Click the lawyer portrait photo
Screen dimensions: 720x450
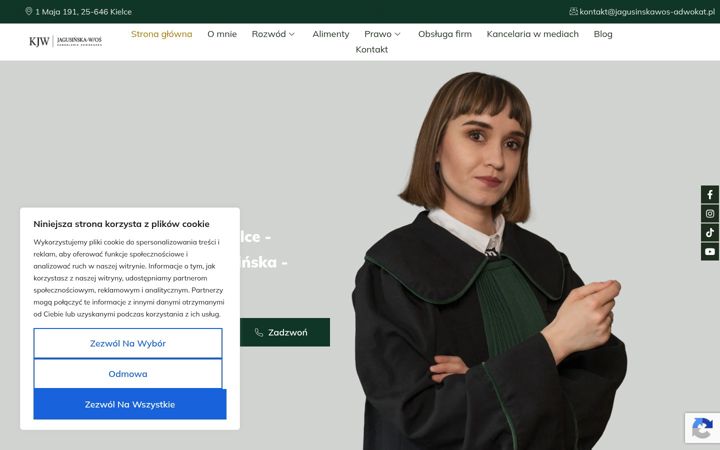click(489, 261)
